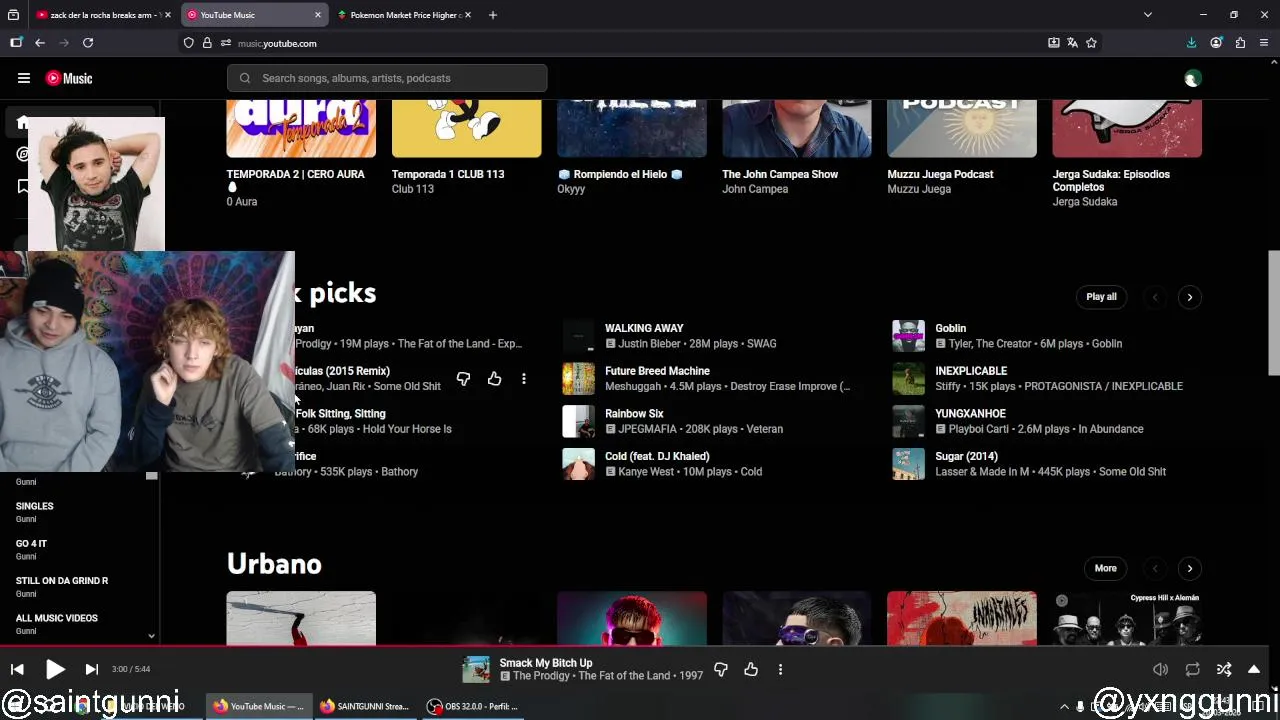Click the page vertical scrollbar

coord(1273,313)
